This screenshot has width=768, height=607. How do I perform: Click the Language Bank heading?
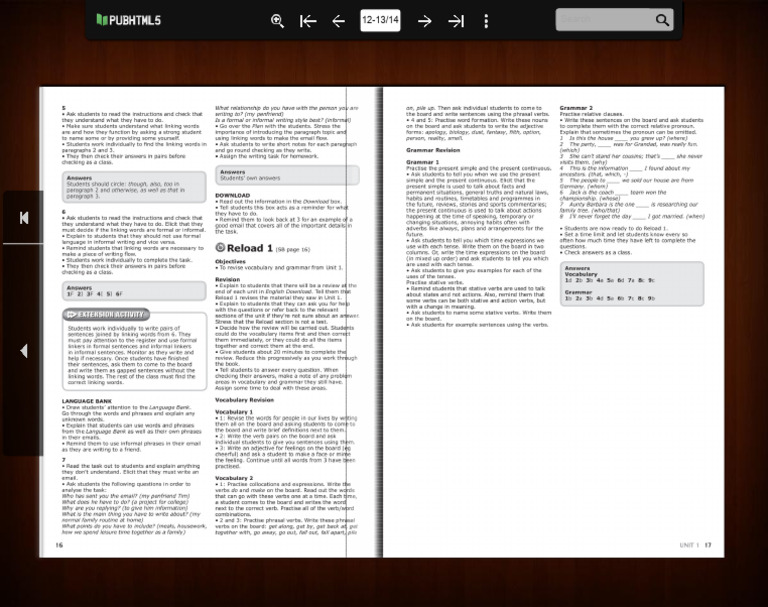click(x=88, y=400)
